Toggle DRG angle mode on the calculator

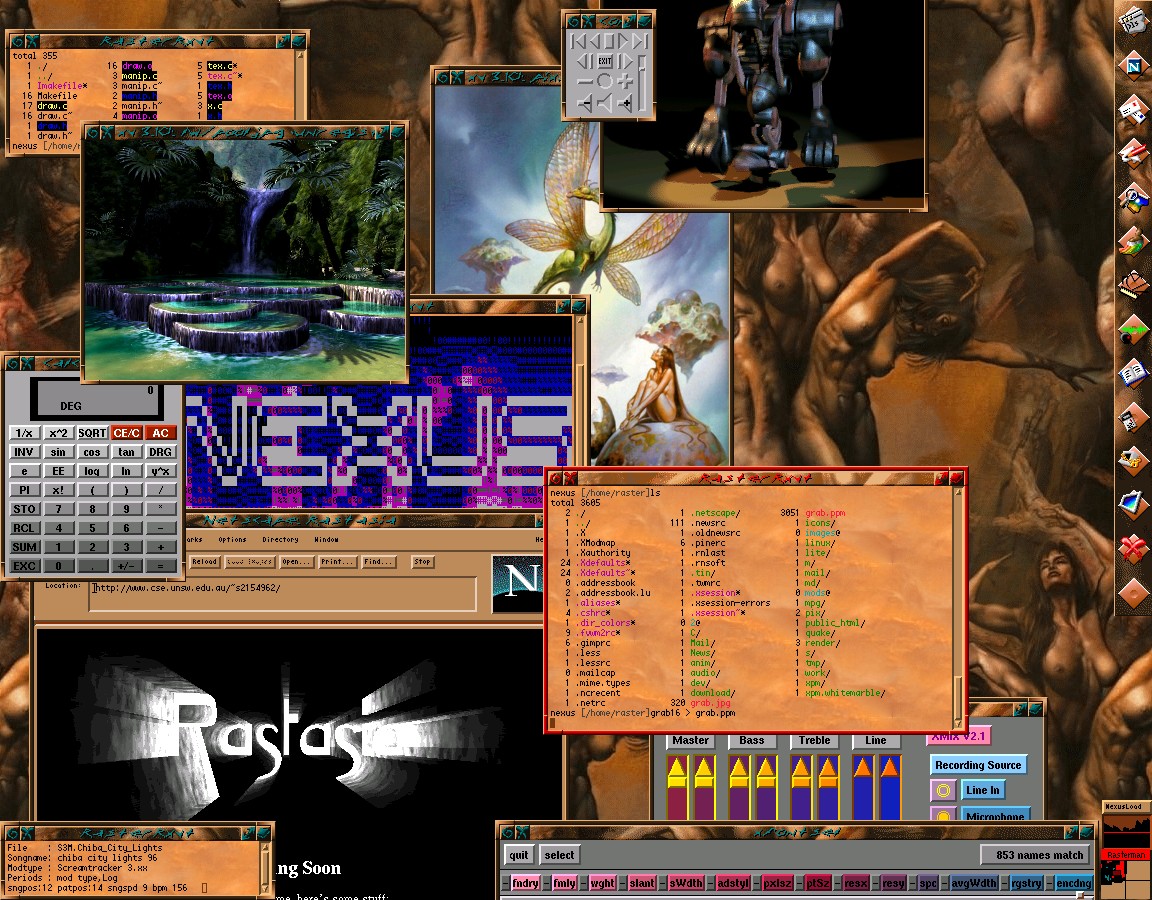(x=160, y=452)
